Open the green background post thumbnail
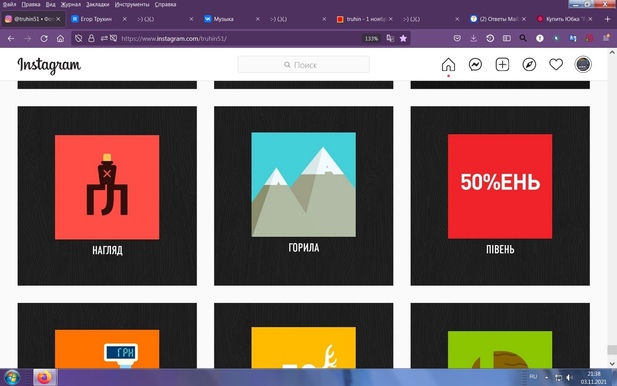This screenshot has width=617, height=386. [x=500, y=336]
